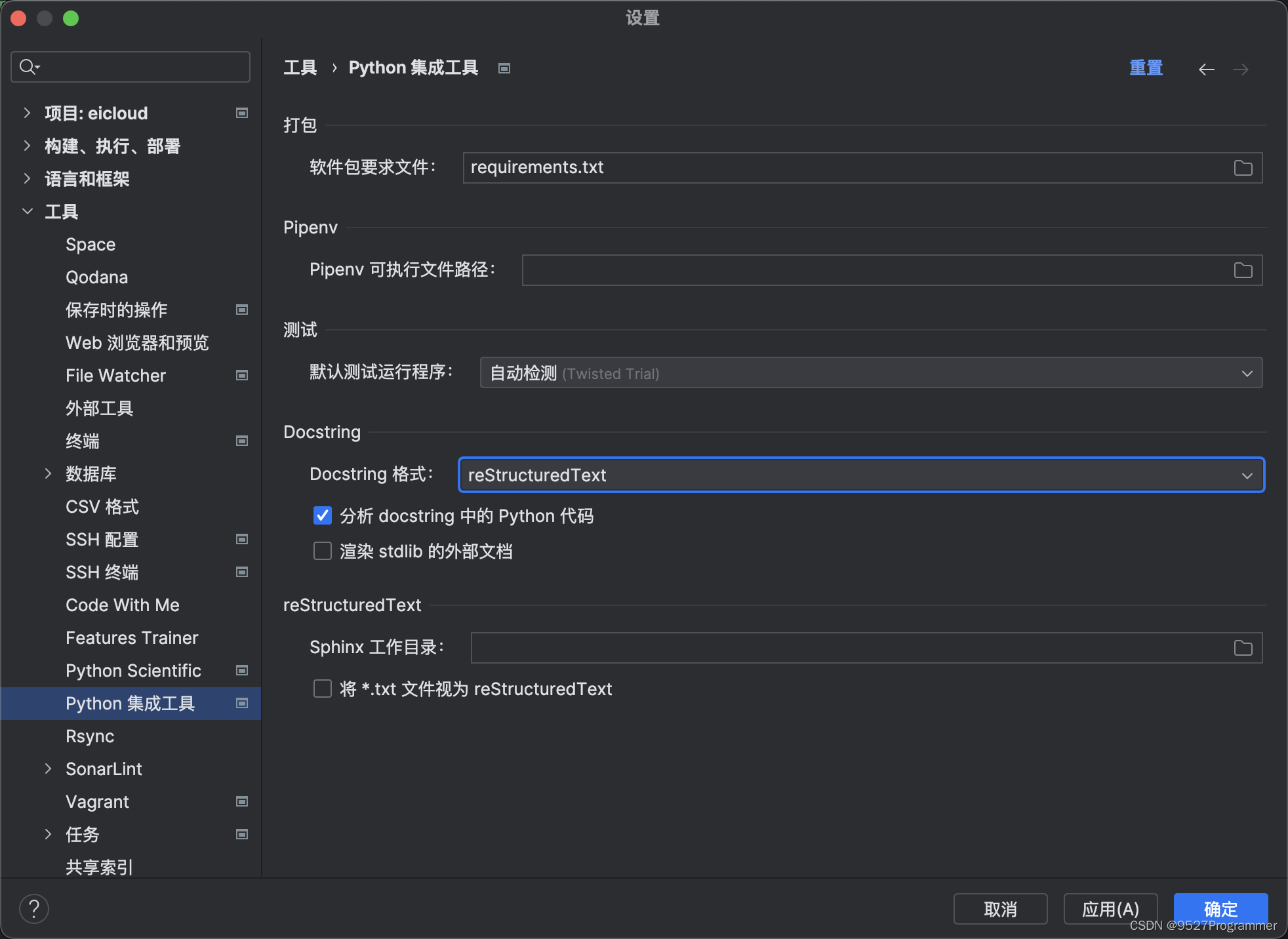1288x939 pixels.
Task: Click the forward navigation arrow
Action: pyautogui.click(x=1241, y=68)
